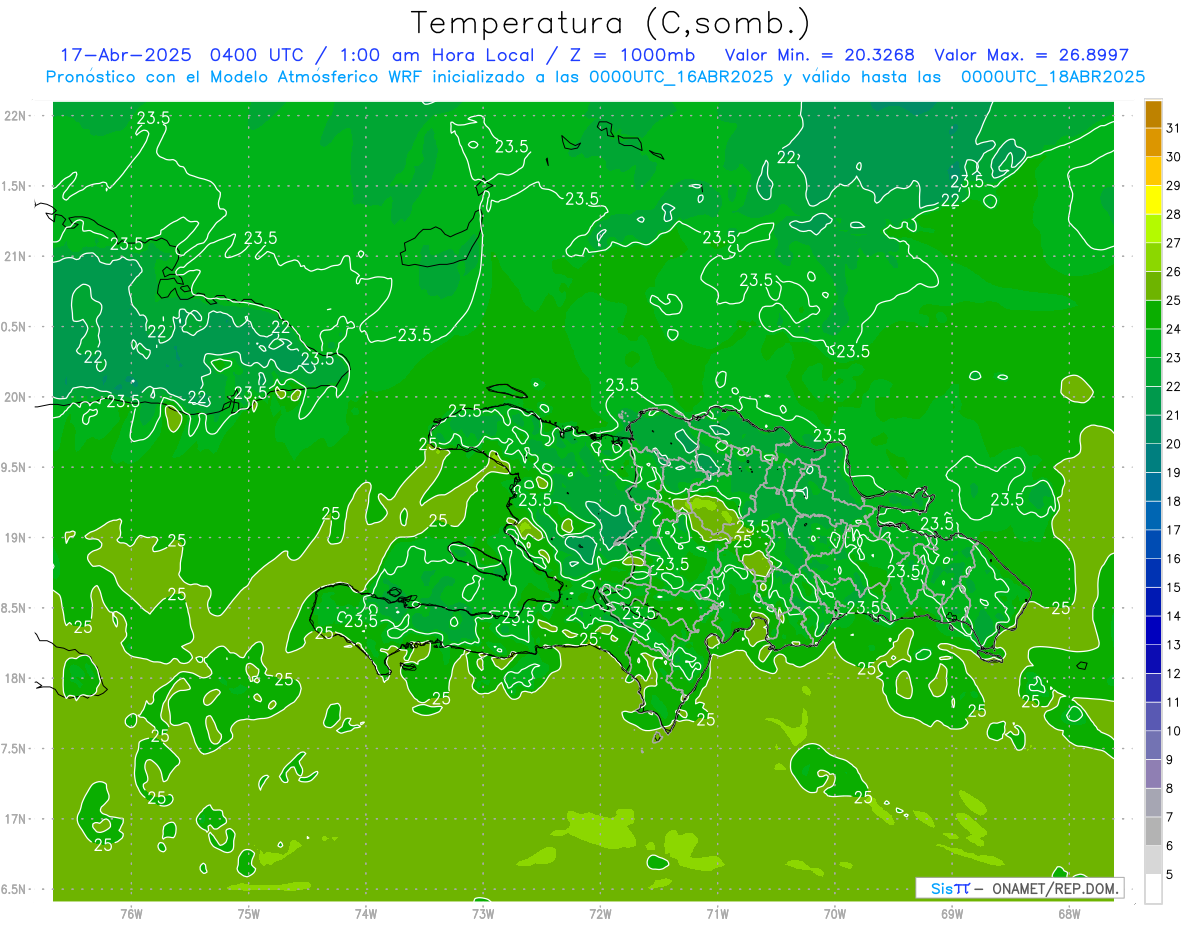Image resolution: width=1200 pixels, height=927 pixels.
Task: Click color scale label "24"
Action: [1173, 329]
